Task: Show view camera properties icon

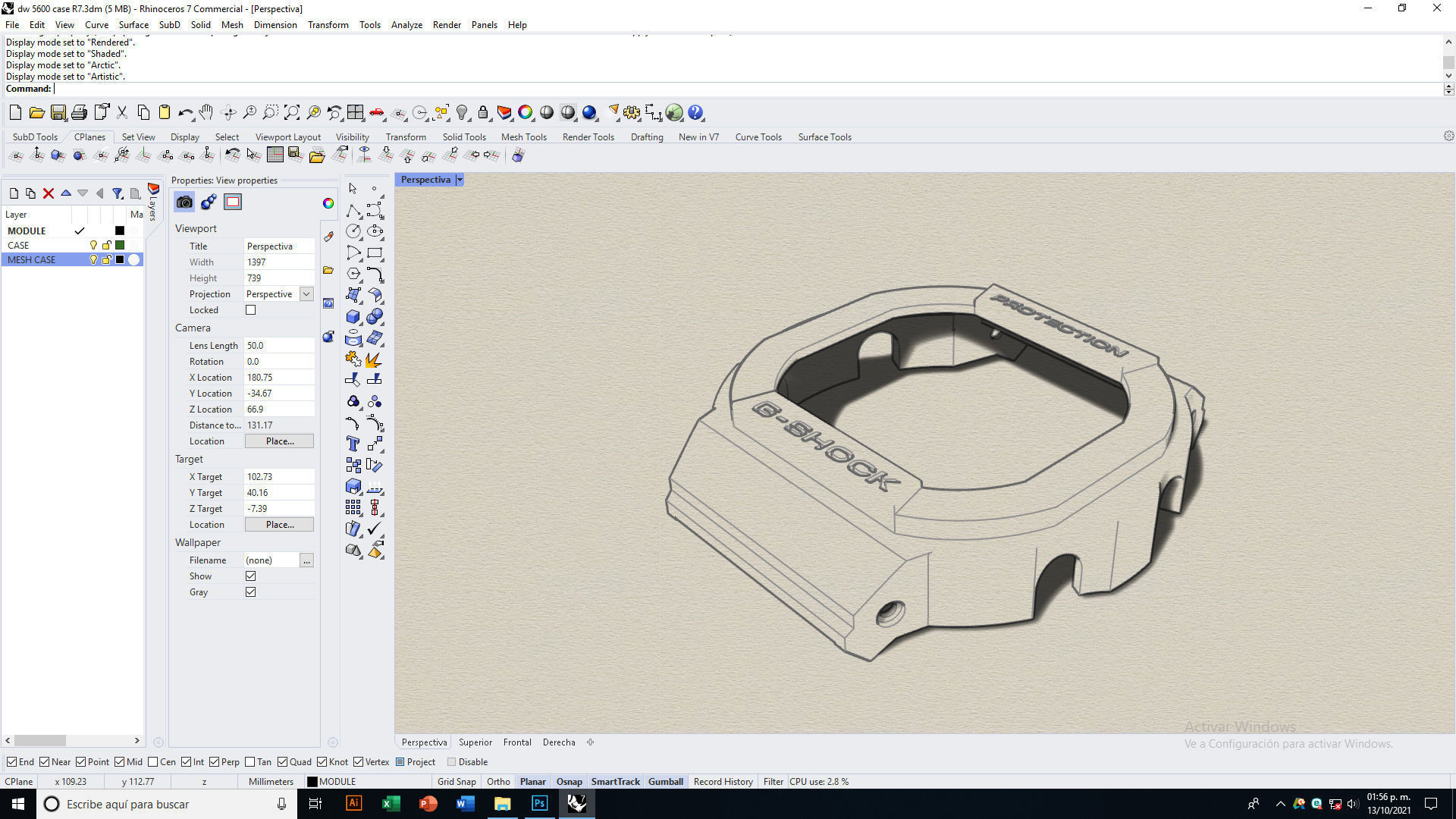Action: [184, 202]
